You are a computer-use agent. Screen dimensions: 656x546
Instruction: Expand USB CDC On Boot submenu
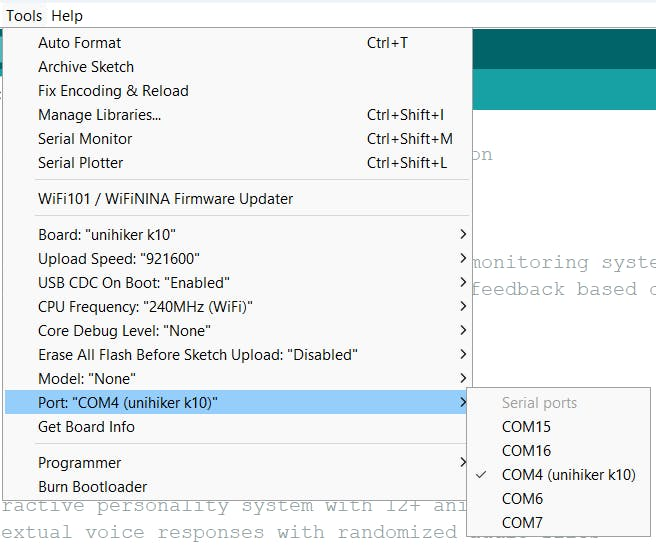[x=237, y=283]
